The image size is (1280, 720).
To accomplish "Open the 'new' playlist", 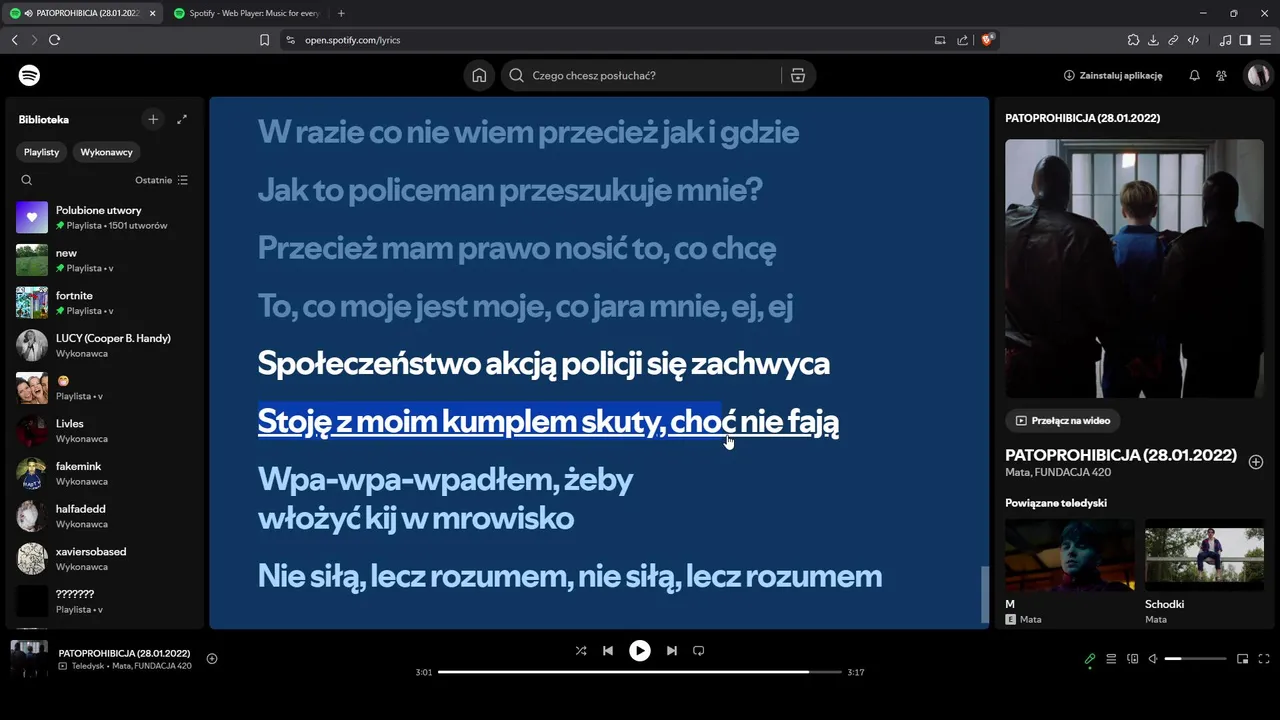I will coord(104,260).
